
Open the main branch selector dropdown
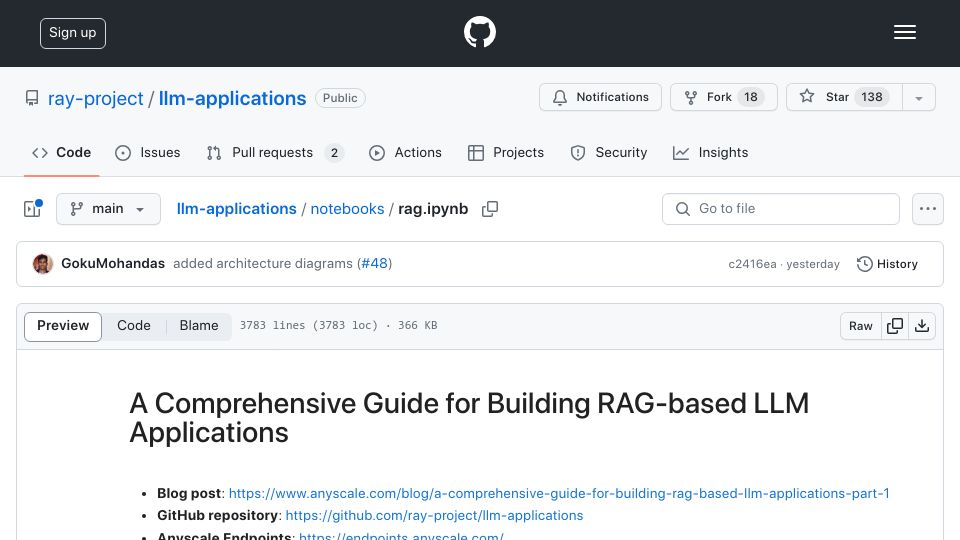pos(108,209)
